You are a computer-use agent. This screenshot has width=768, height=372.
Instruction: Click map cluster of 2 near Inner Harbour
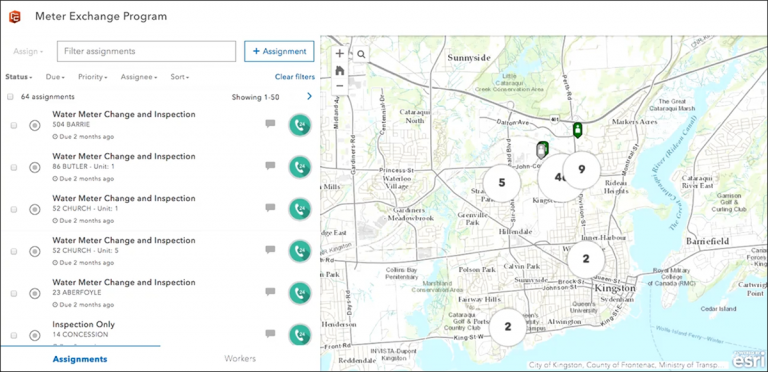[x=586, y=259]
